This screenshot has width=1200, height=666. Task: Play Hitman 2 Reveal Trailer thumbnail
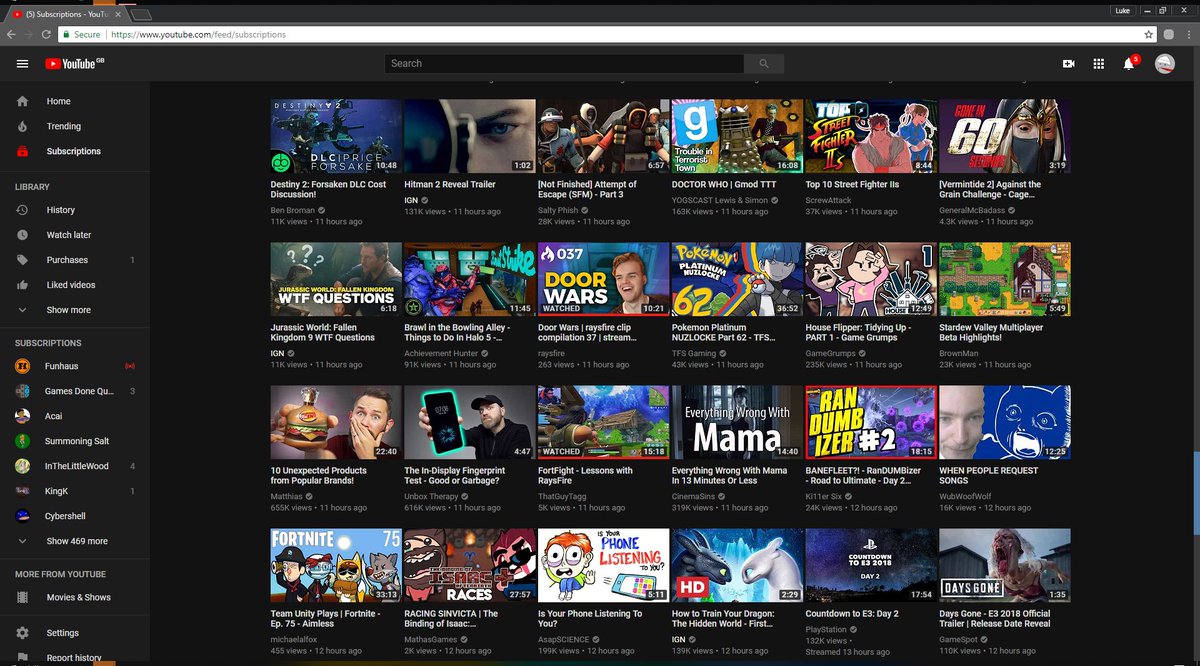click(469, 136)
